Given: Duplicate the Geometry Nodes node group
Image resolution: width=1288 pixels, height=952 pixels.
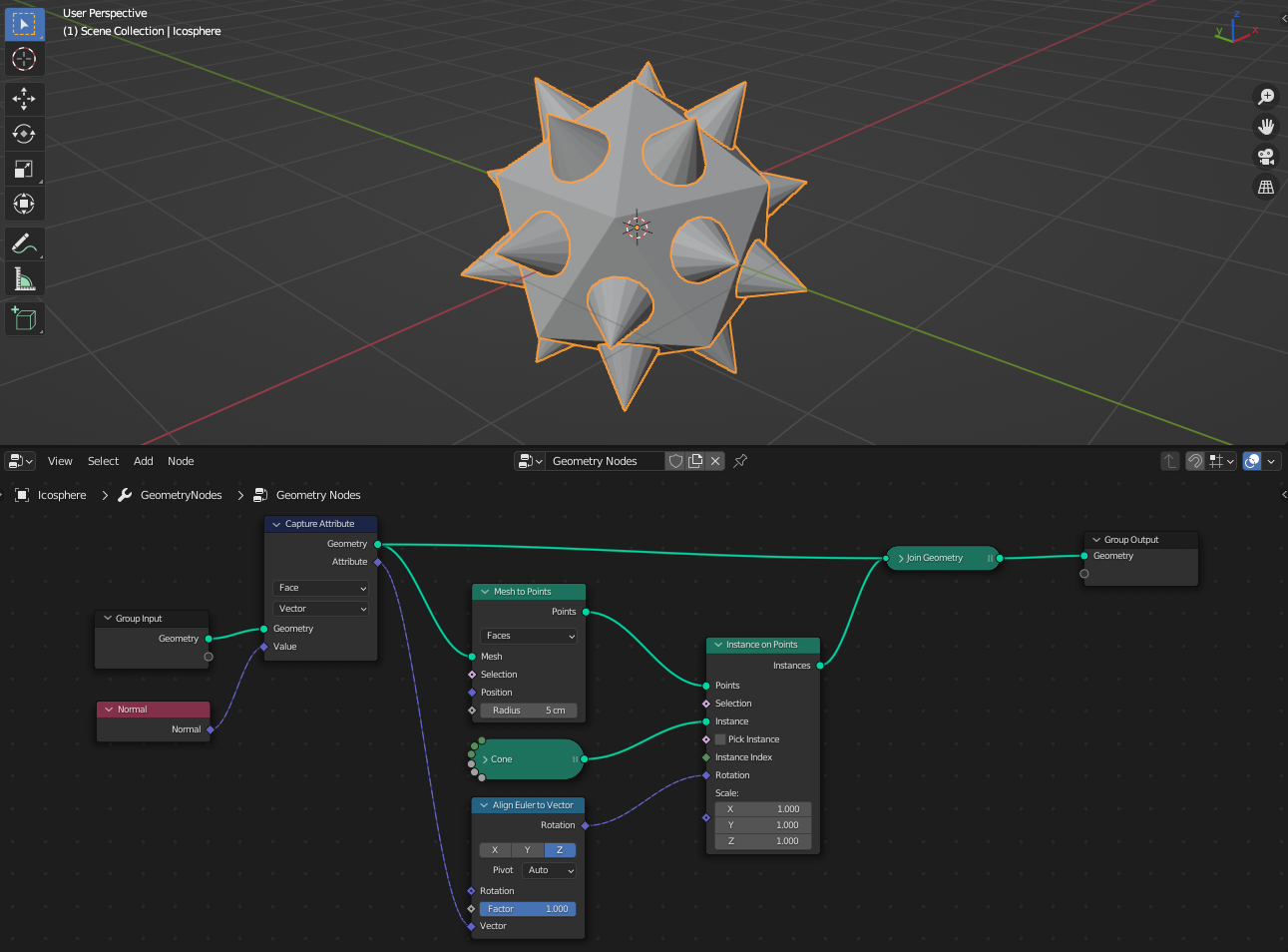Looking at the screenshot, I should tap(695, 461).
